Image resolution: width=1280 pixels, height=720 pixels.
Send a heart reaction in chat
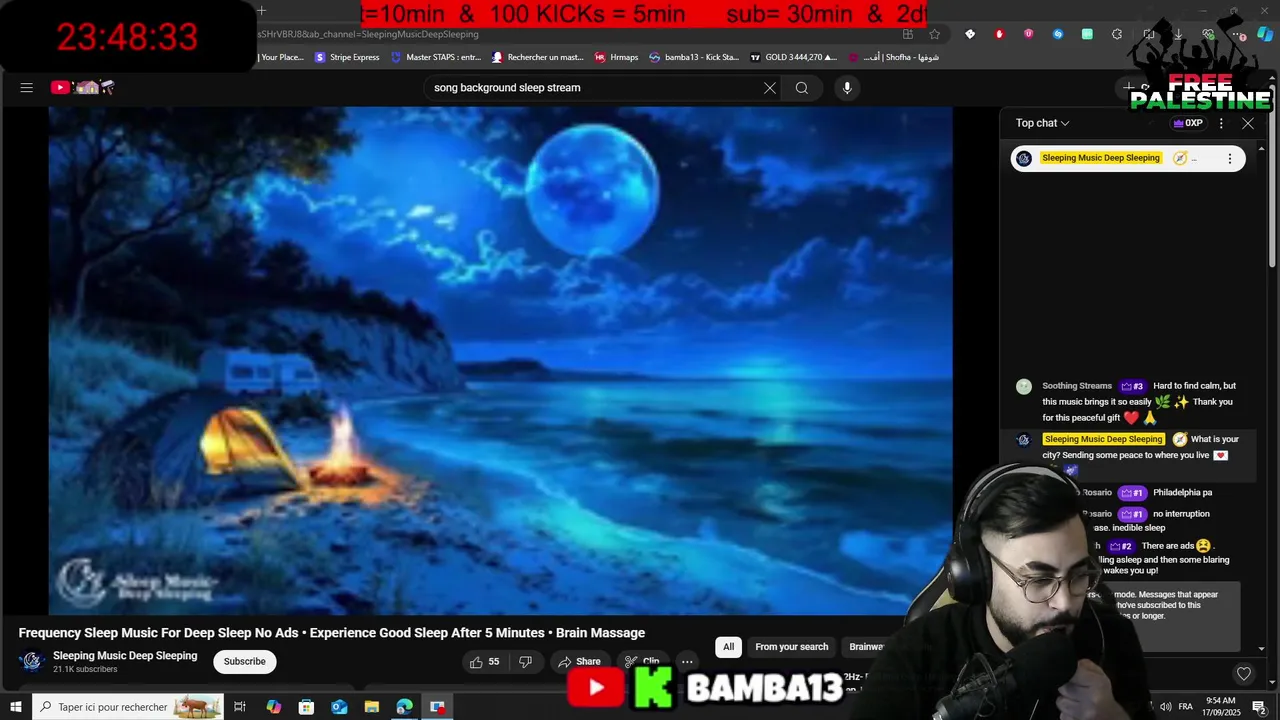click(1244, 674)
